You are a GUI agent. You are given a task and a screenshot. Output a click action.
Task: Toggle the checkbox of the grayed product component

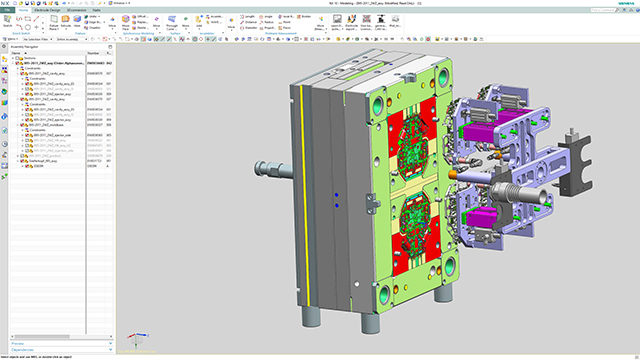22,156
